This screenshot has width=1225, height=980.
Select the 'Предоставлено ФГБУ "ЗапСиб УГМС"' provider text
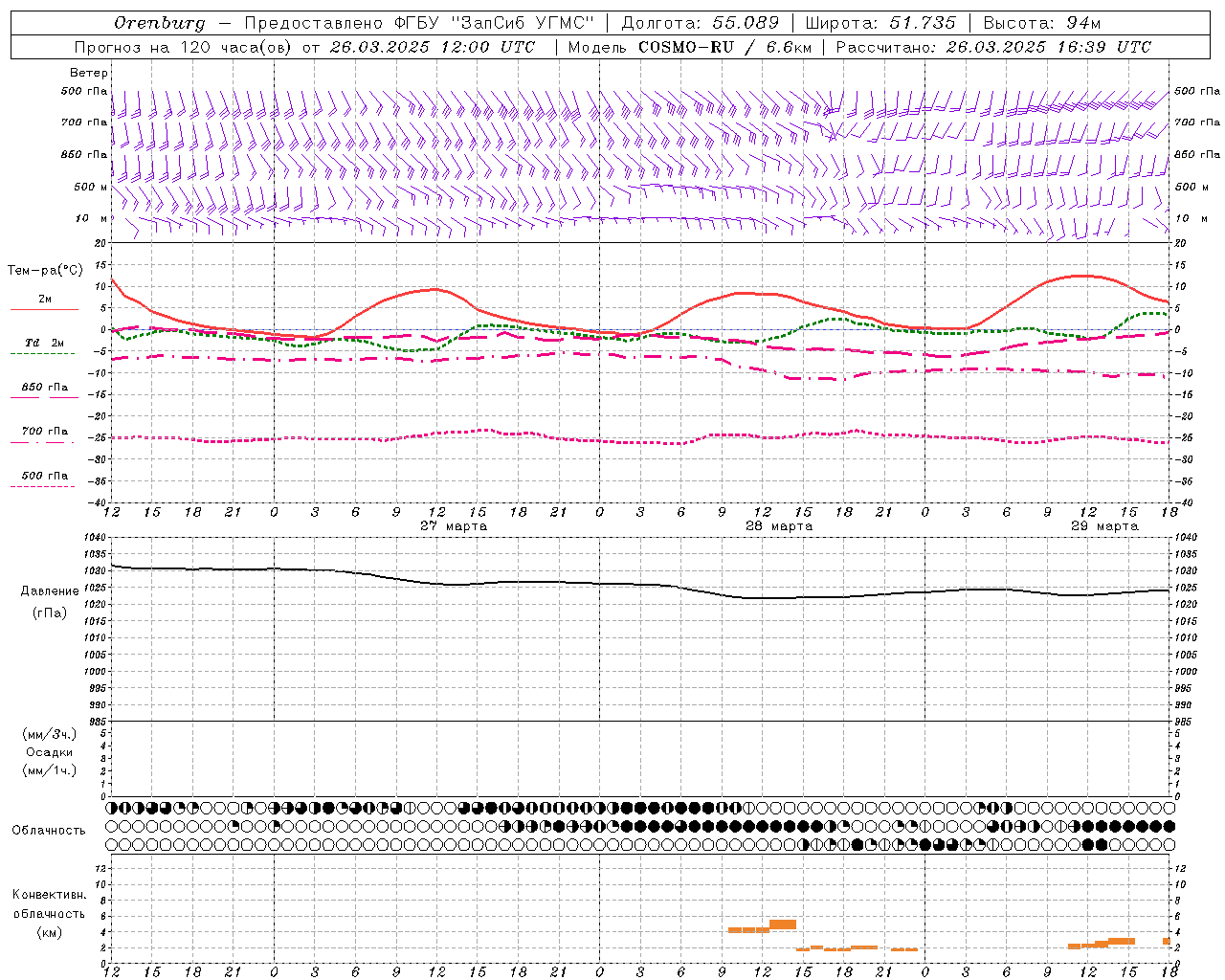pos(420,23)
